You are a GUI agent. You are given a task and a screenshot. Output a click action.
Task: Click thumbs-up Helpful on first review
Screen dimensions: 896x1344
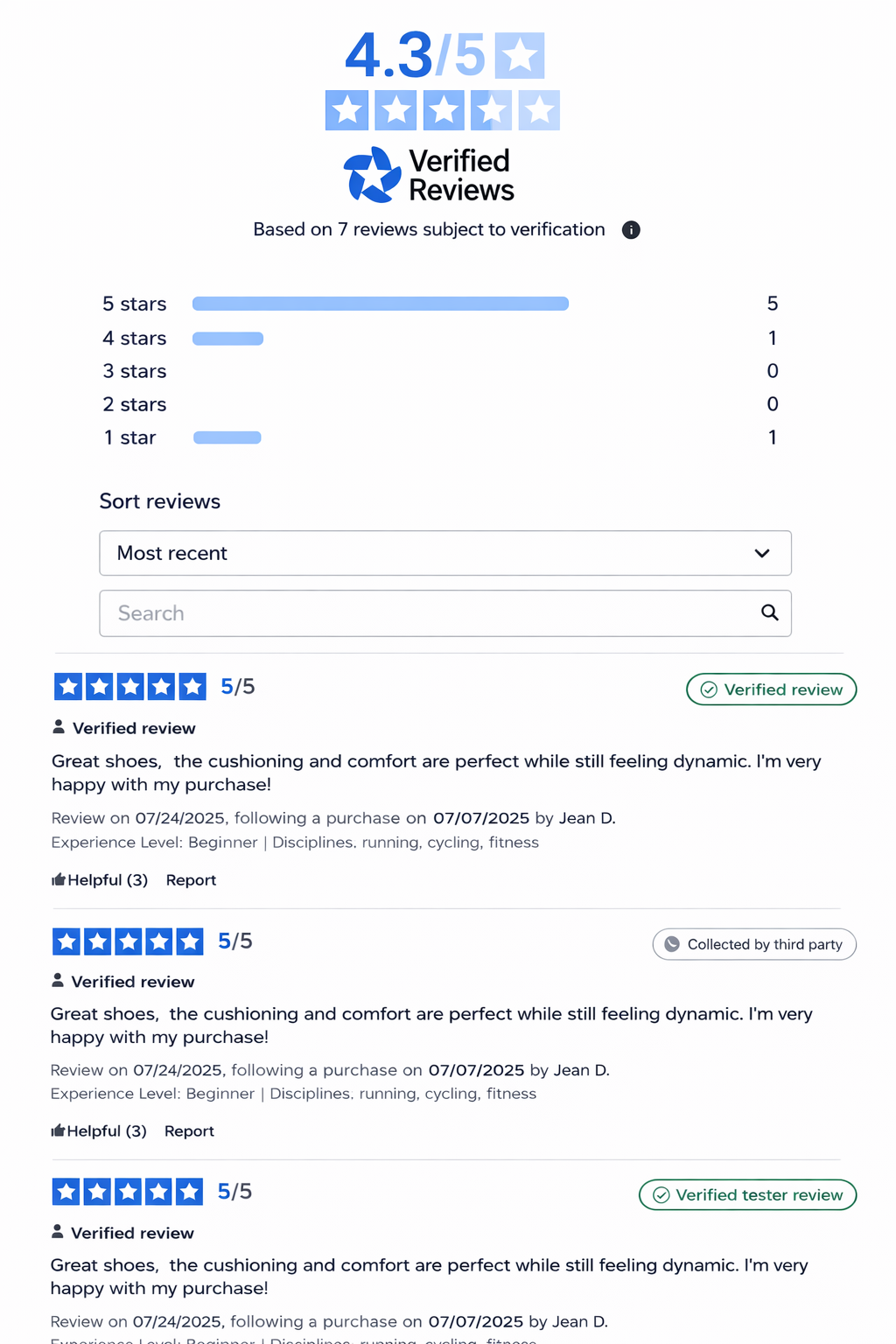pyautogui.click(x=100, y=880)
